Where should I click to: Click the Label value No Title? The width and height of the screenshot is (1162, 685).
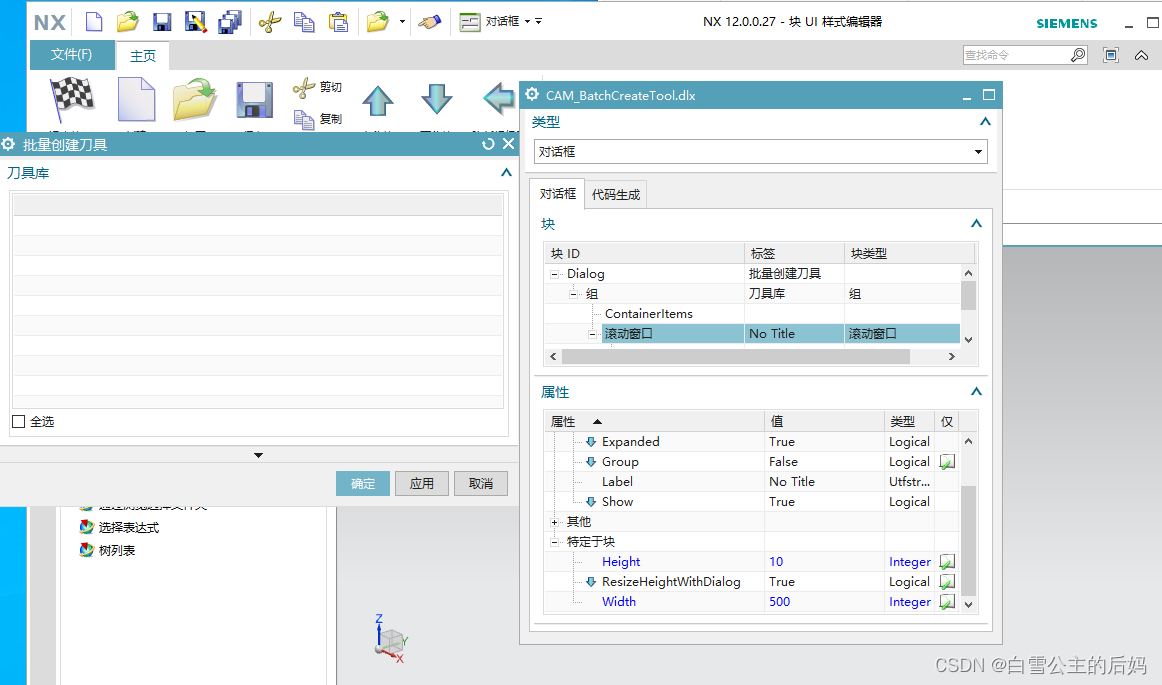coord(792,482)
